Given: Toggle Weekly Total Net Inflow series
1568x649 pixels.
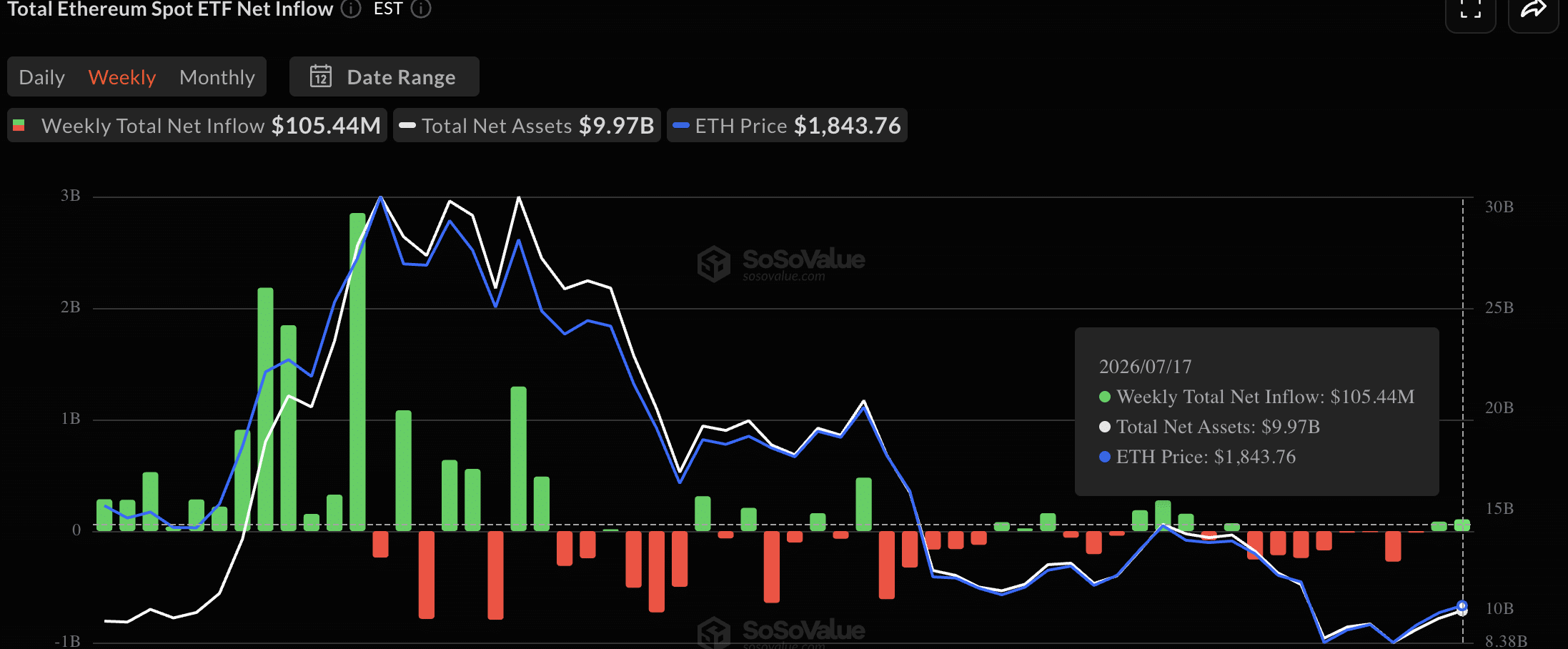Looking at the screenshot, I should tap(197, 126).
